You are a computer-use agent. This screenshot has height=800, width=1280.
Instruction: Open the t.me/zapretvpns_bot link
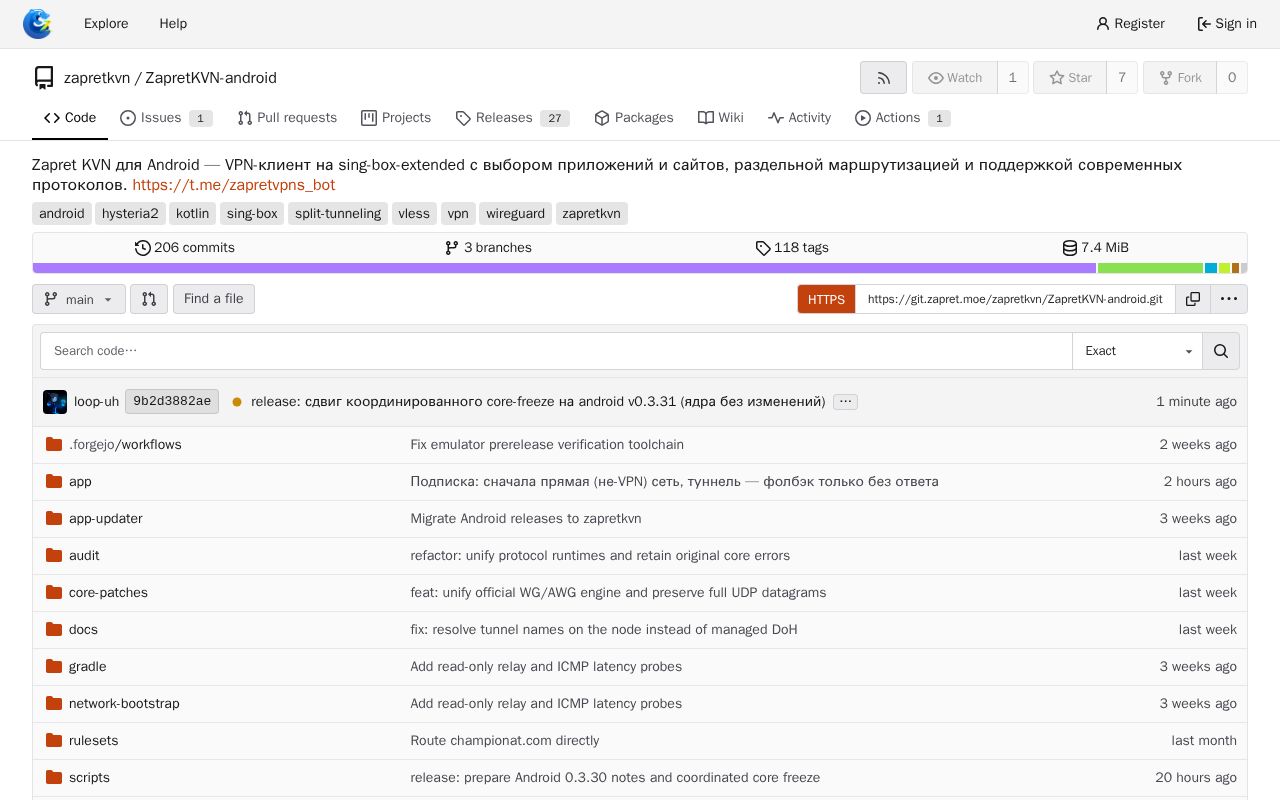[x=233, y=185]
